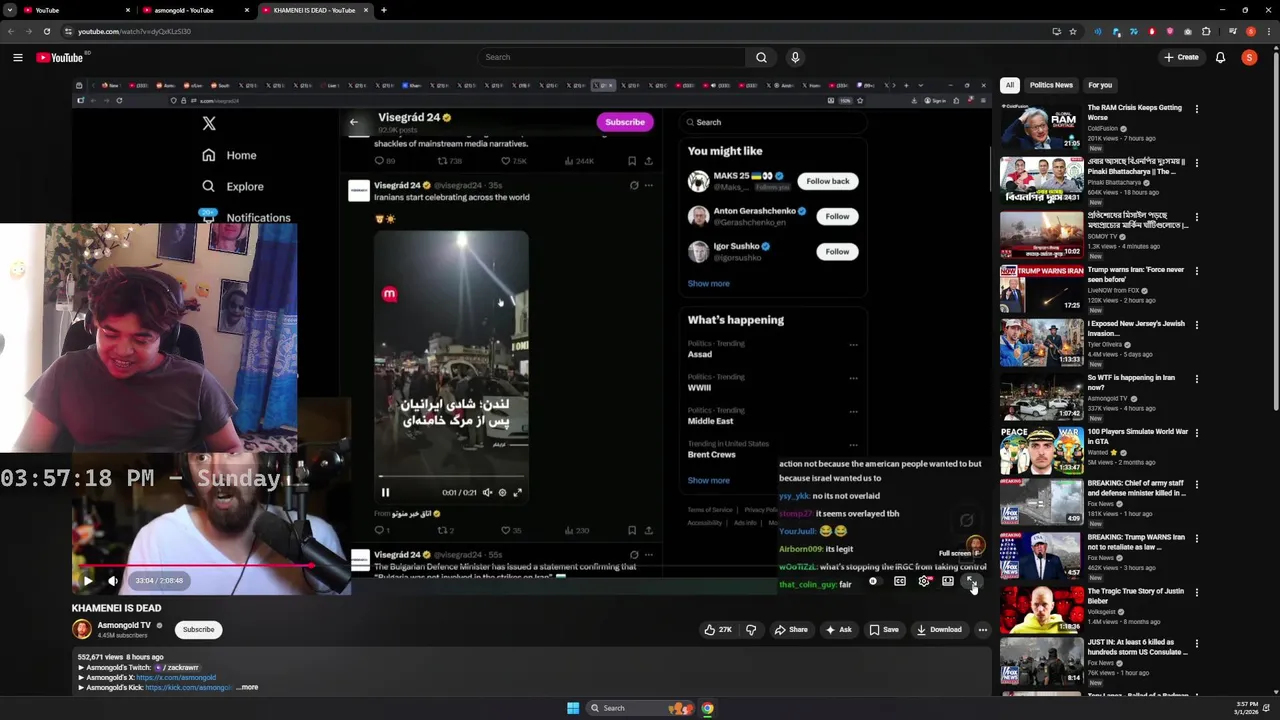Click the search magnifier button
Screen dimensions: 1280x720
pyautogui.click(x=761, y=57)
